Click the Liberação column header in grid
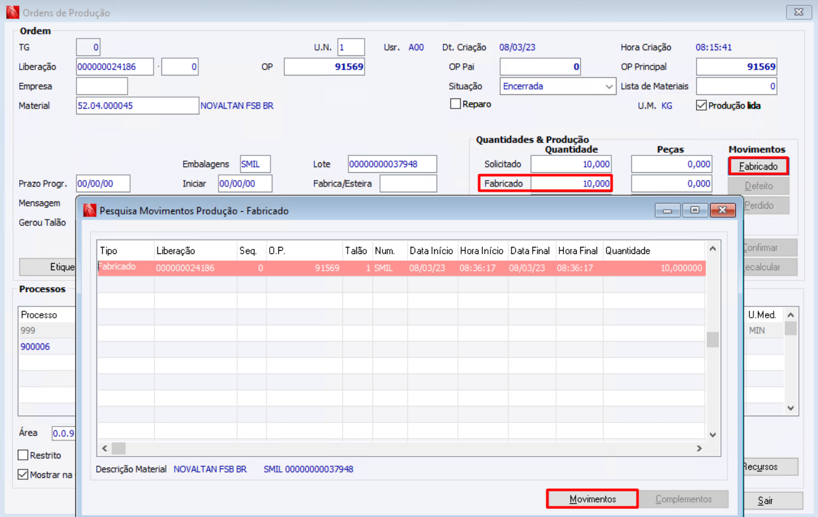This screenshot has width=818, height=517. pos(196,251)
